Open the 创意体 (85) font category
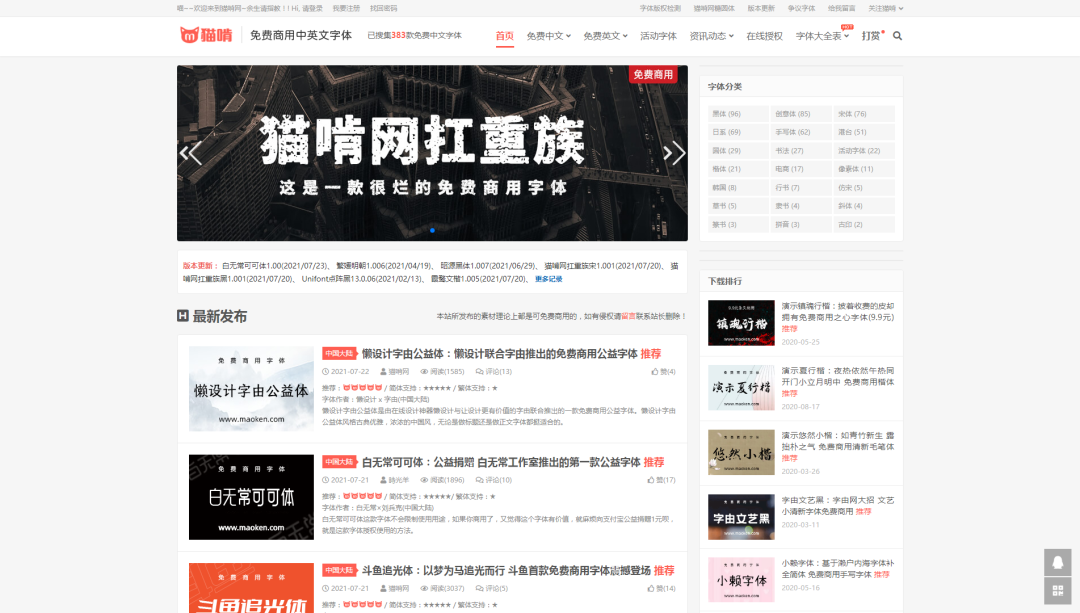The width and height of the screenshot is (1080, 613). coord(801,114)
